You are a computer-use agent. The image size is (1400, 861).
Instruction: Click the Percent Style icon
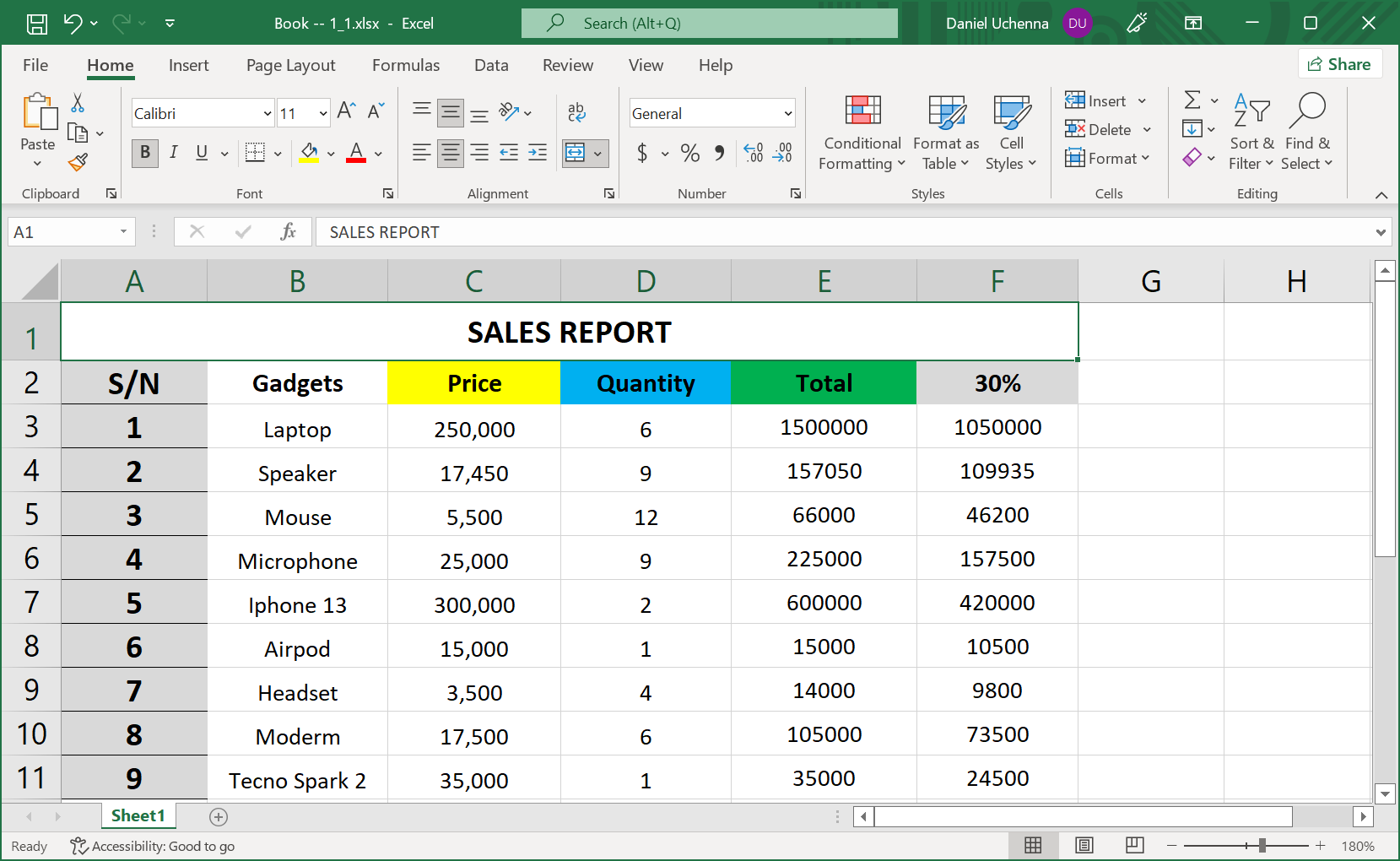[690, 153]
